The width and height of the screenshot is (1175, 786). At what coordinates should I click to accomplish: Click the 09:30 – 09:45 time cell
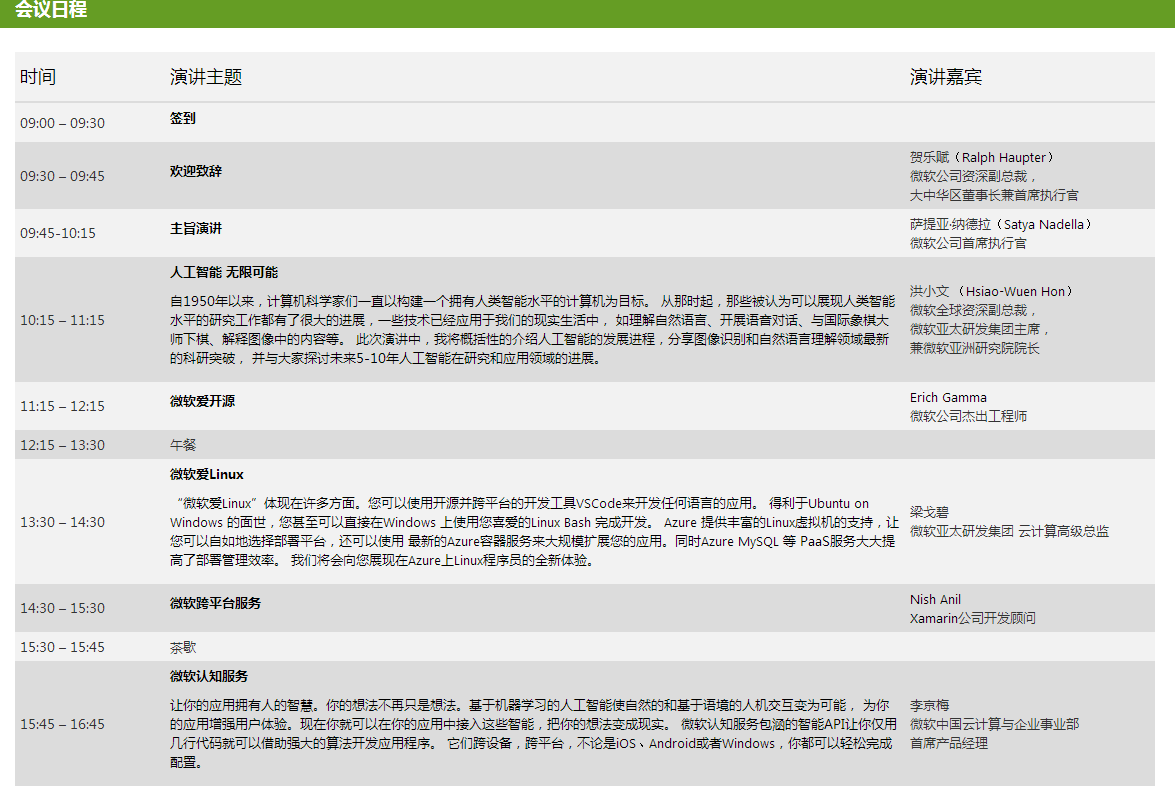click(x=62, y=176)
